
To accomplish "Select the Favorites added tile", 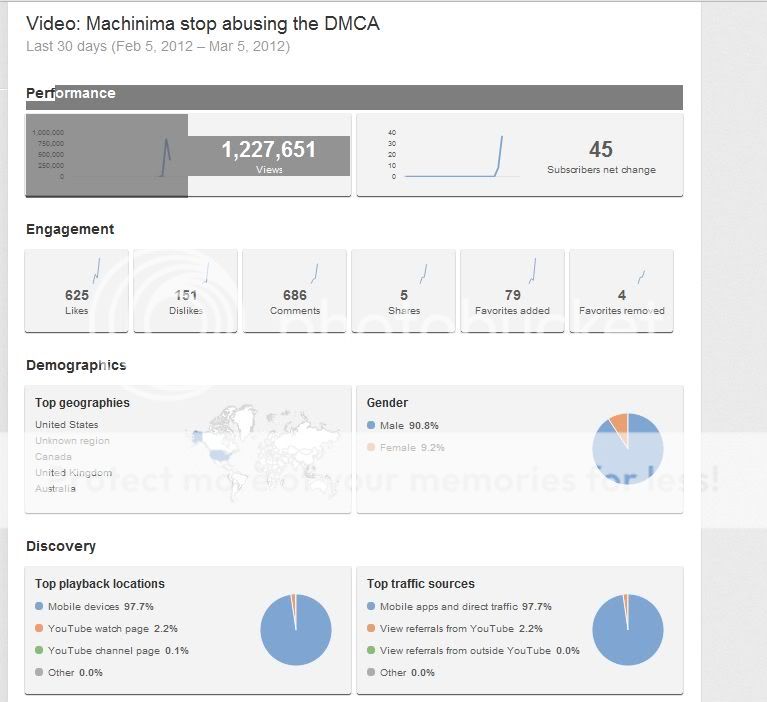I will (x=512, y=291).
